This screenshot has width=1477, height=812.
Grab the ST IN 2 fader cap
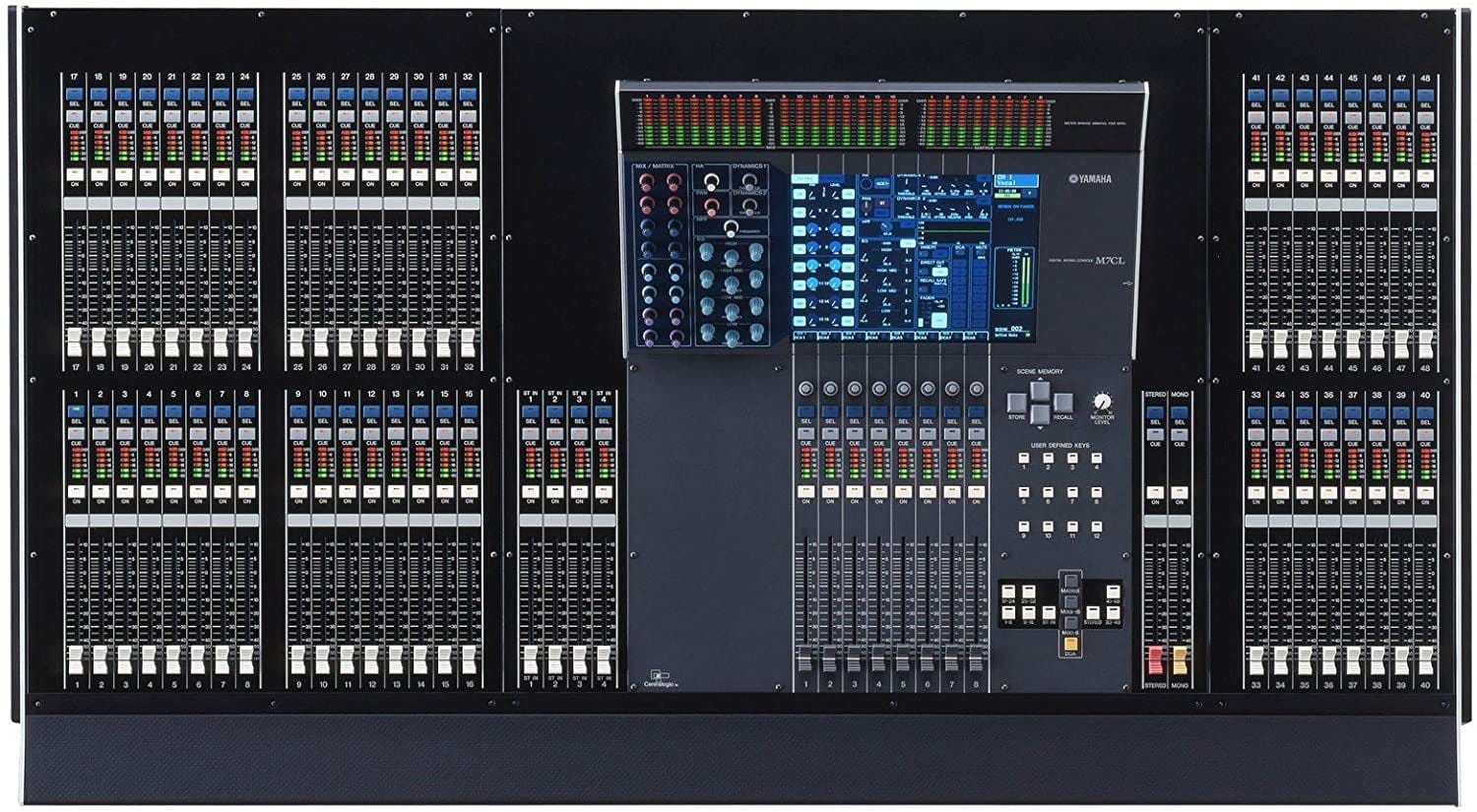pos(554,658)
